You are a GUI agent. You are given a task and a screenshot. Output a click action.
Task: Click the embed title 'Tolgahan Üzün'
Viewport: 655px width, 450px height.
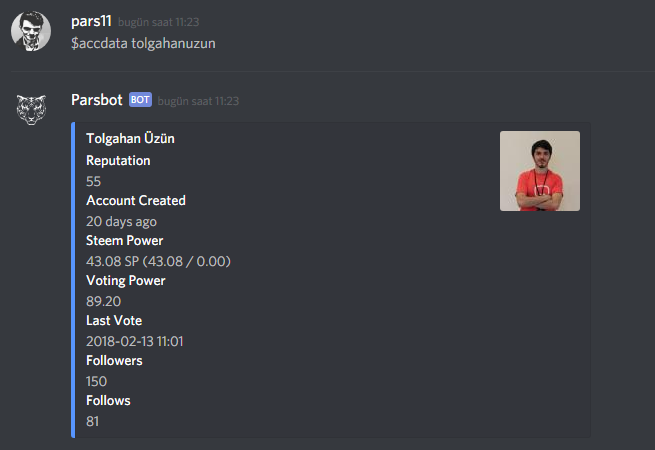click(x=130, y=138)
